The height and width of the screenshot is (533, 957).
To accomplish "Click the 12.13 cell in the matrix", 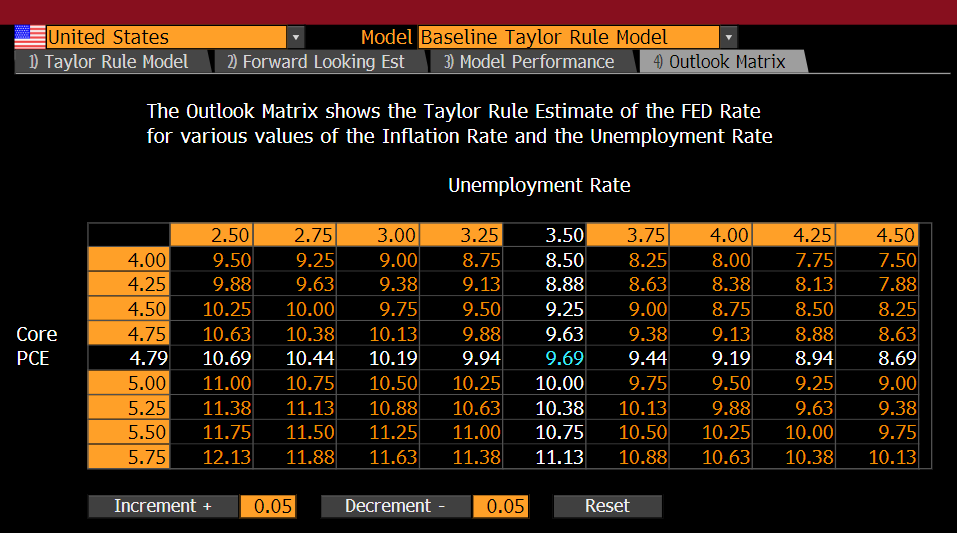I will pyautogui.click(x=211, y=457).
